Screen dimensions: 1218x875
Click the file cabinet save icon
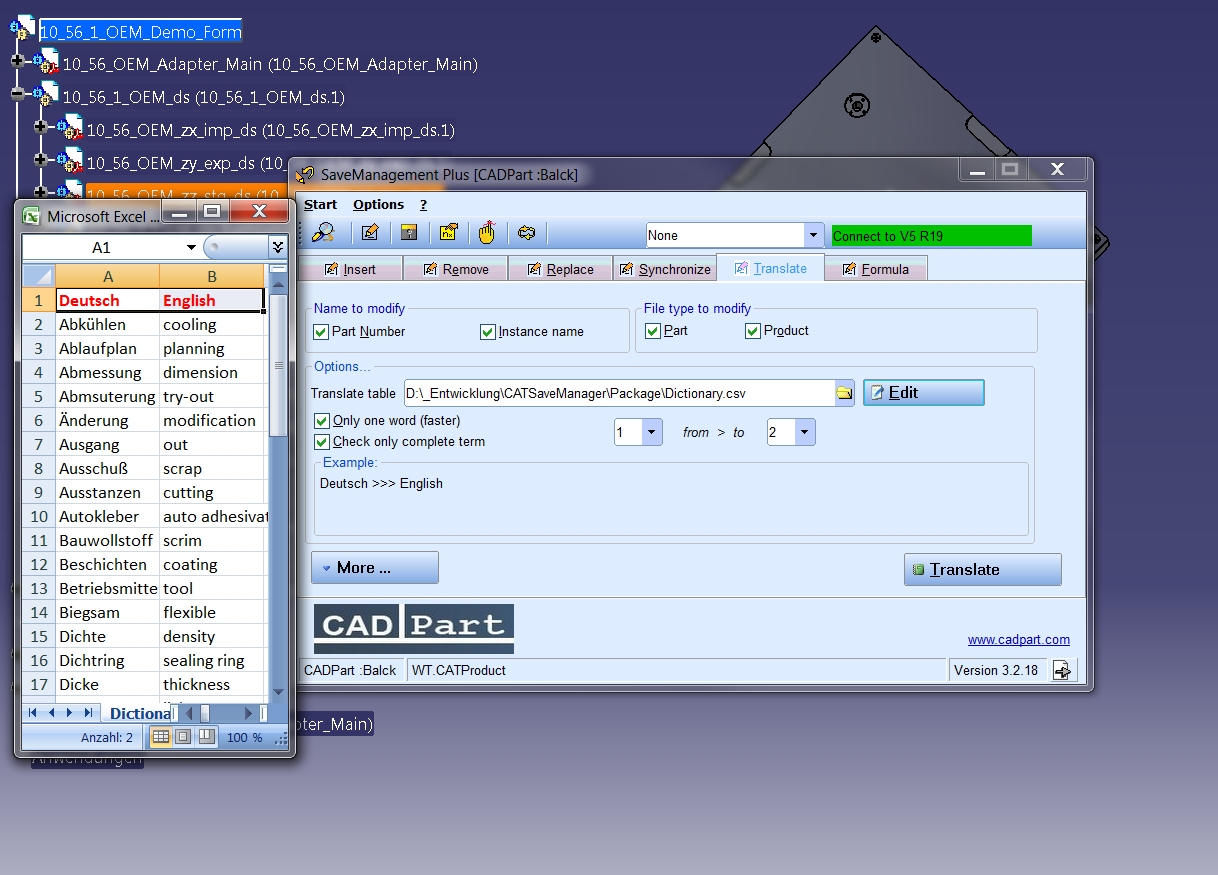click(x=409, y=234)
